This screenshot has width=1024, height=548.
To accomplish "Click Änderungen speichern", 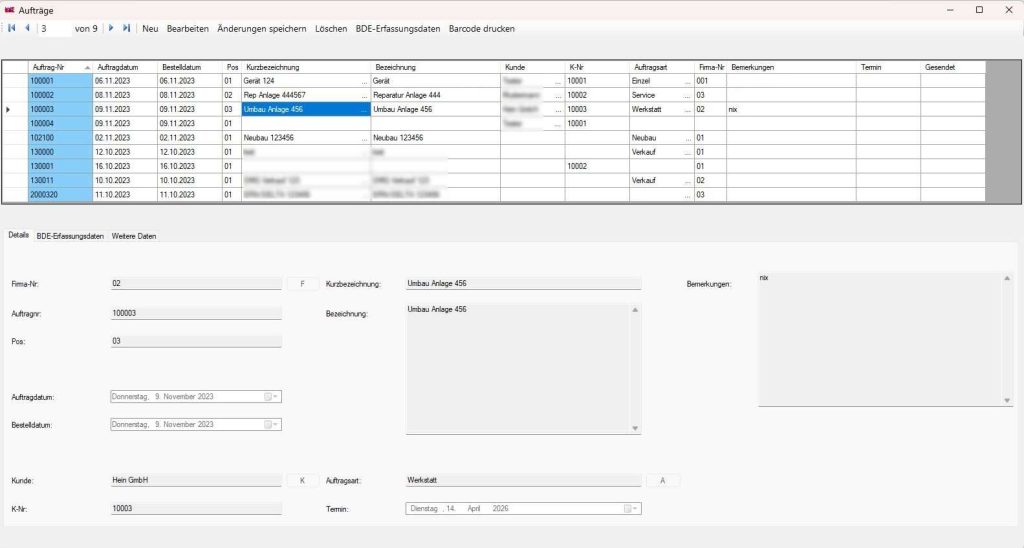I will click(x=261, y=29).
